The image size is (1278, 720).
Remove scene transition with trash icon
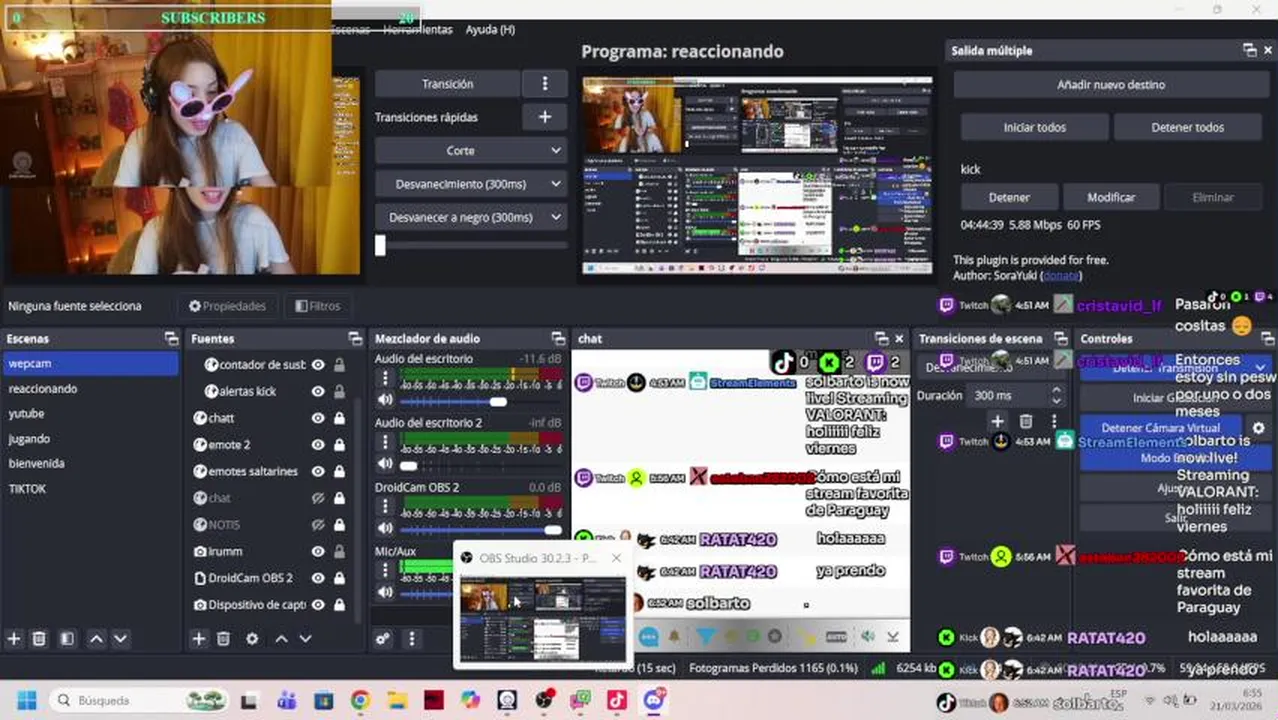tap(1026, 421)
